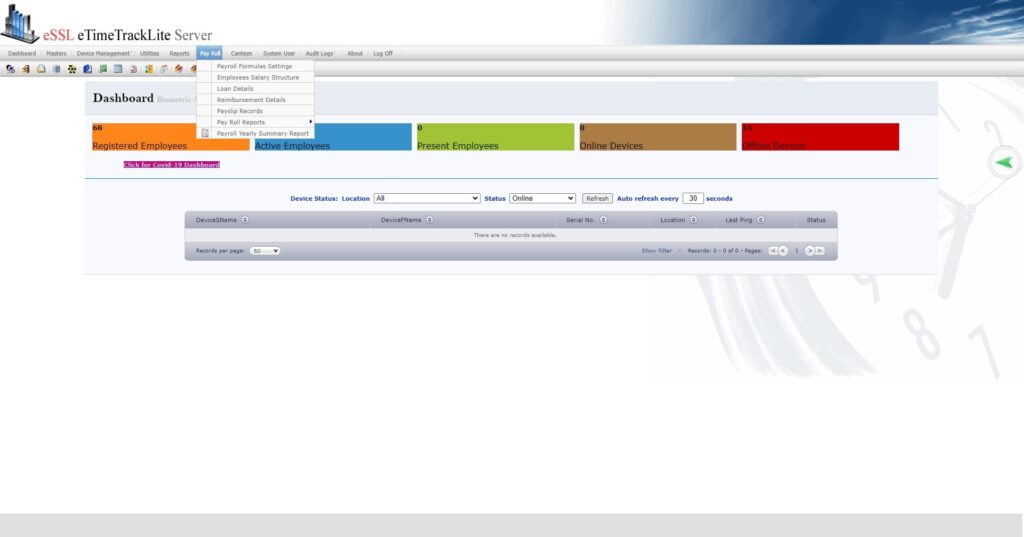Viewport: 1024px width, 537px height.
Task: Go to next page of records
Action: [810, 251]
